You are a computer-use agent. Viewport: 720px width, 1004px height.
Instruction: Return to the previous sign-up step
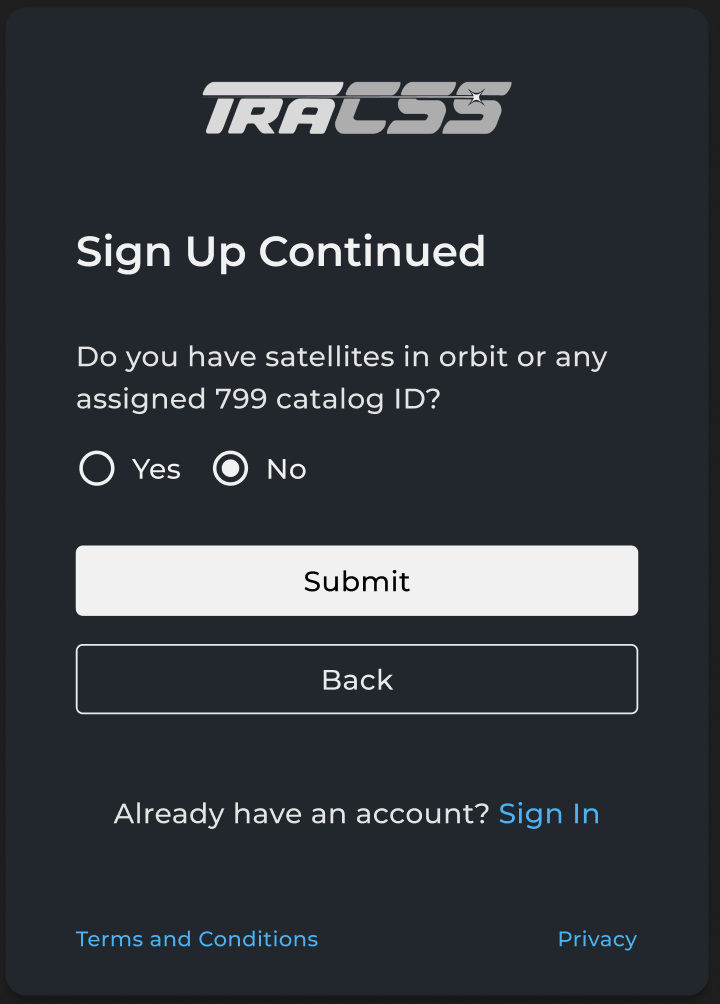[357, 680]
